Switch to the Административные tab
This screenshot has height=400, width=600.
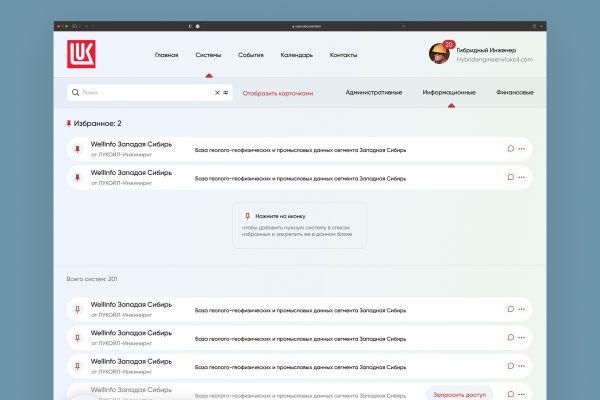pyautogui.click(x=374, y=92)
